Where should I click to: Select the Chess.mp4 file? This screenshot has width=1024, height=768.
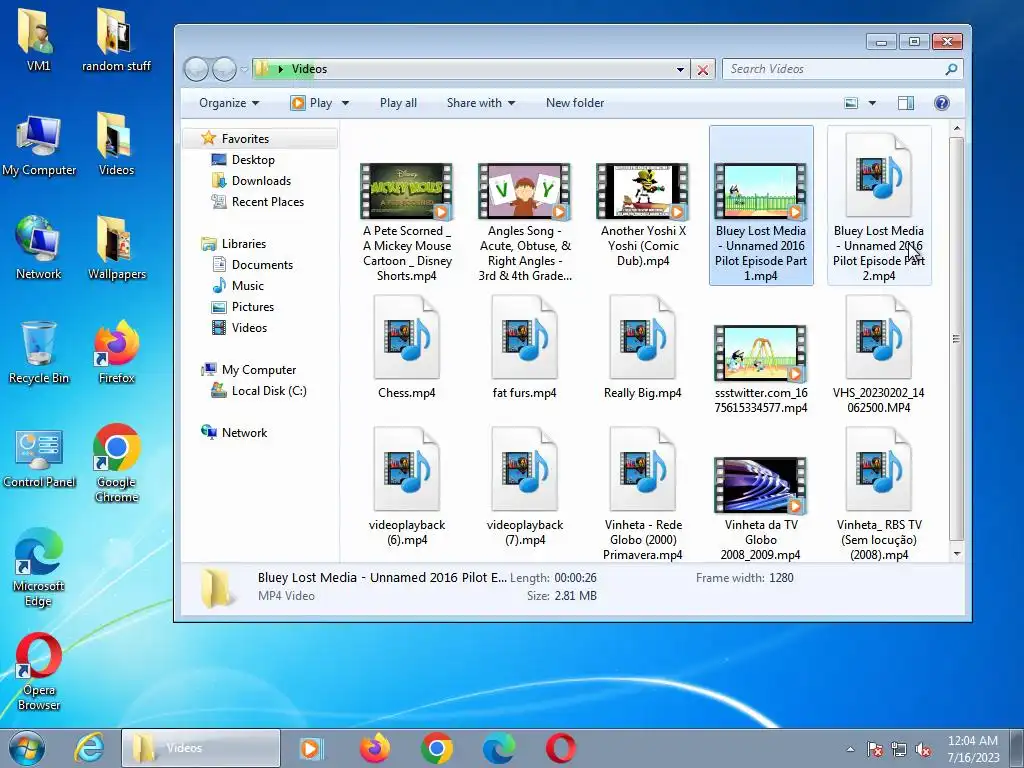pos(406,347)
